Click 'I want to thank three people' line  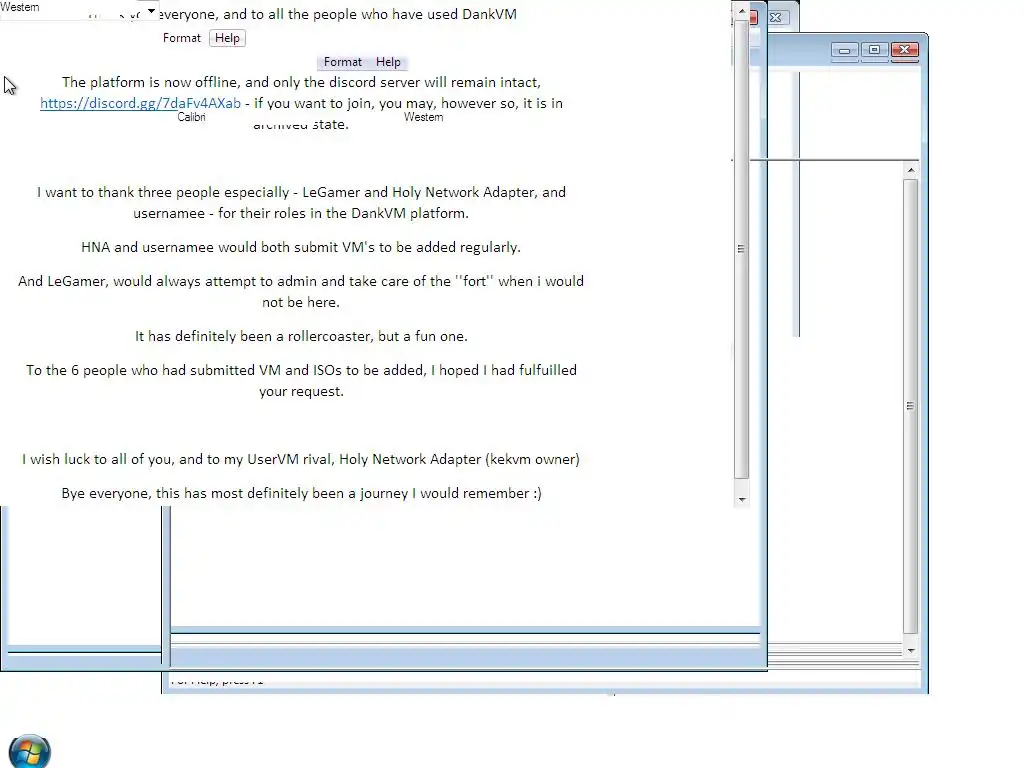[301, 192]
